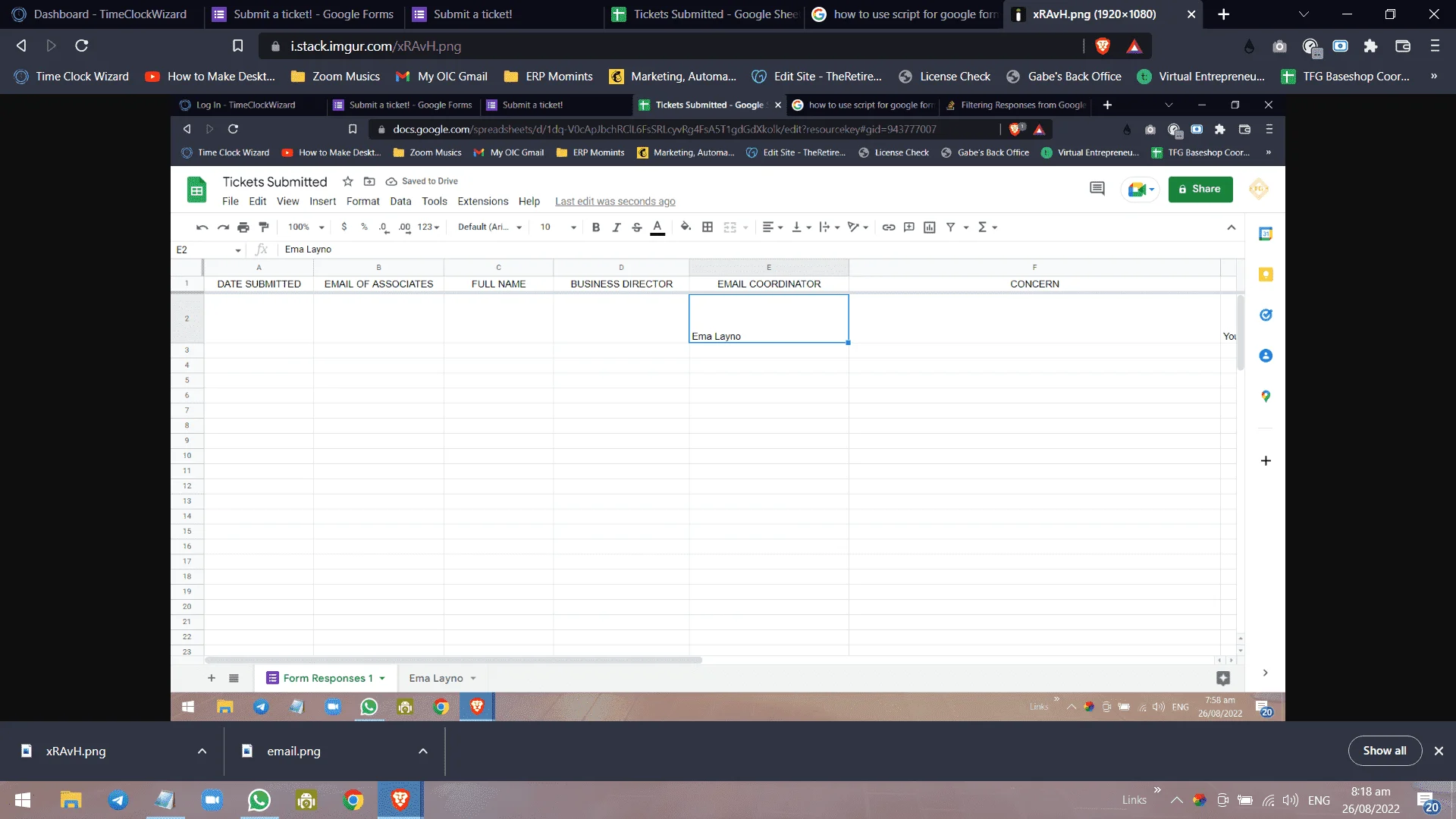Open the 100% zoom dropdown in Sheets

[x=306, y=227]
